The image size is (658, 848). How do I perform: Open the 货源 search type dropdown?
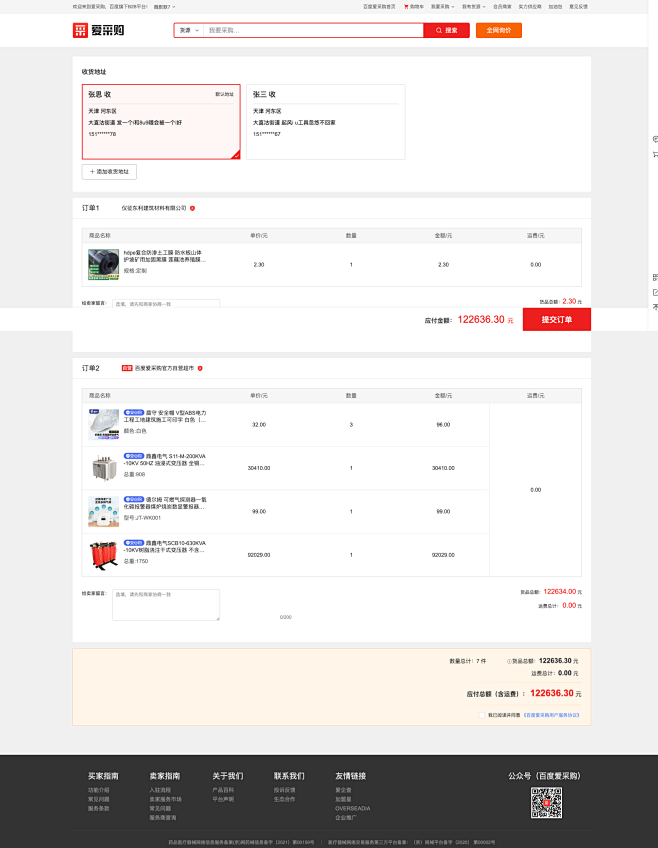(x=188, y=30)
